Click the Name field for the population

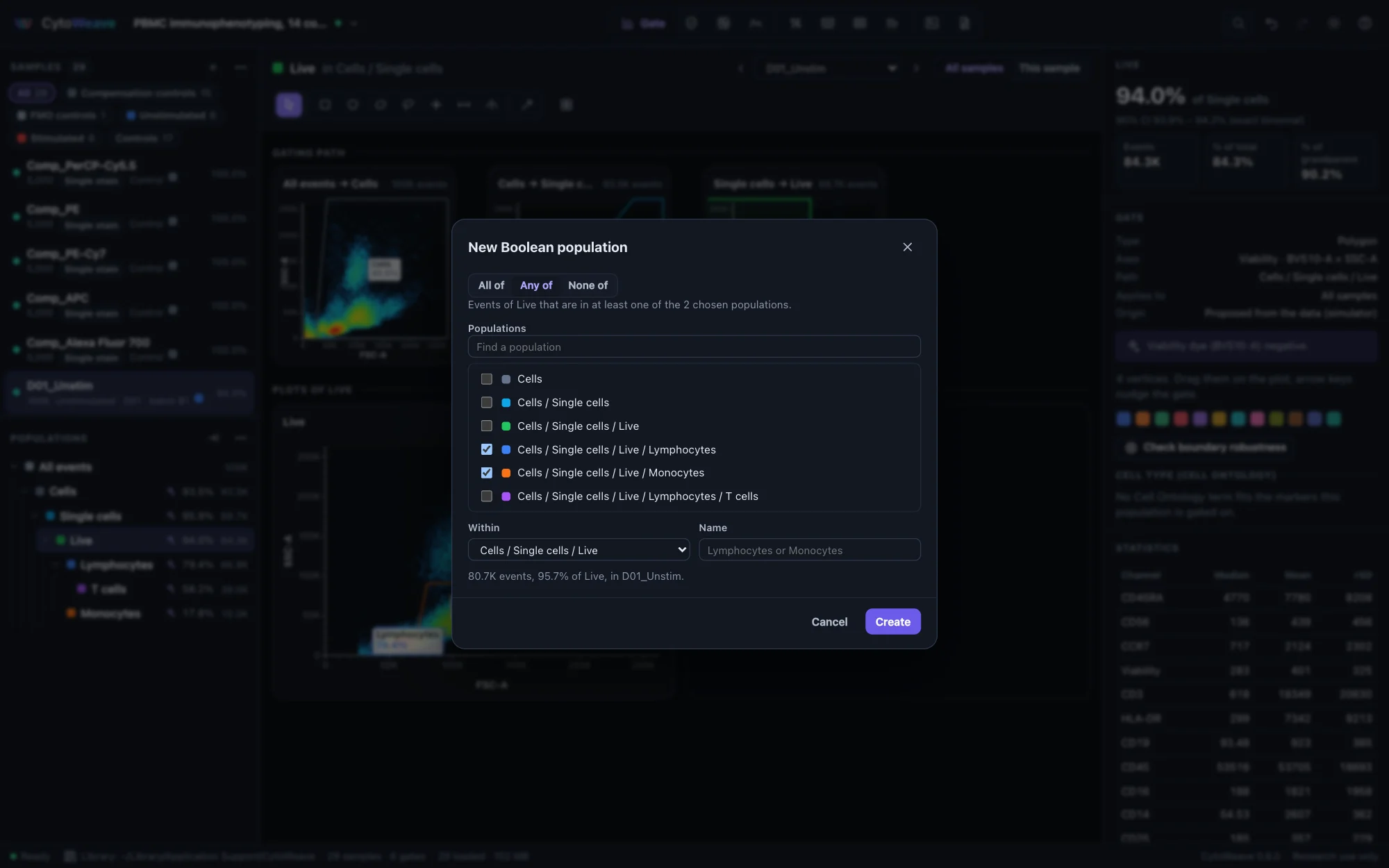(810, 550)
